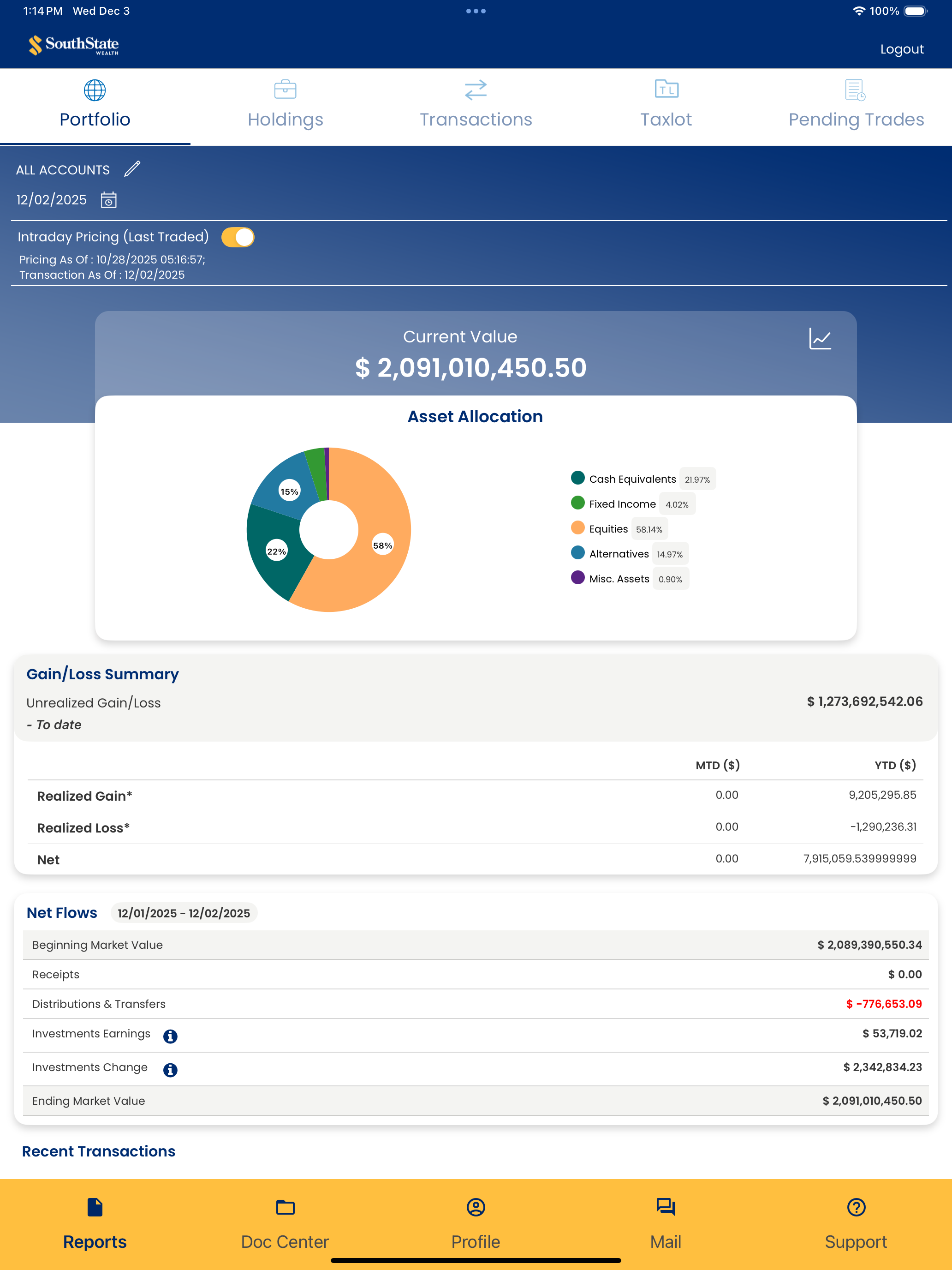Tap the Wi-Fi status icon

(x=858, y=11)
